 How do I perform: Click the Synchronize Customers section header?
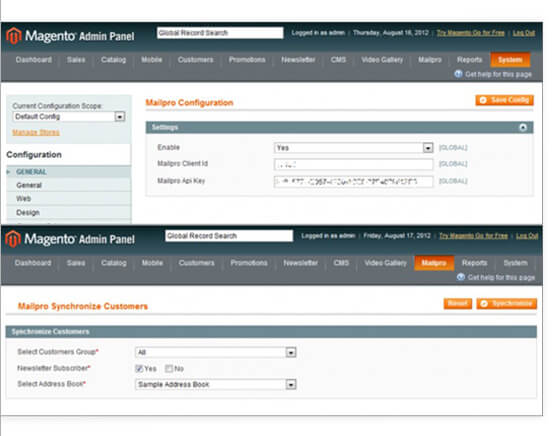point(271,332)
